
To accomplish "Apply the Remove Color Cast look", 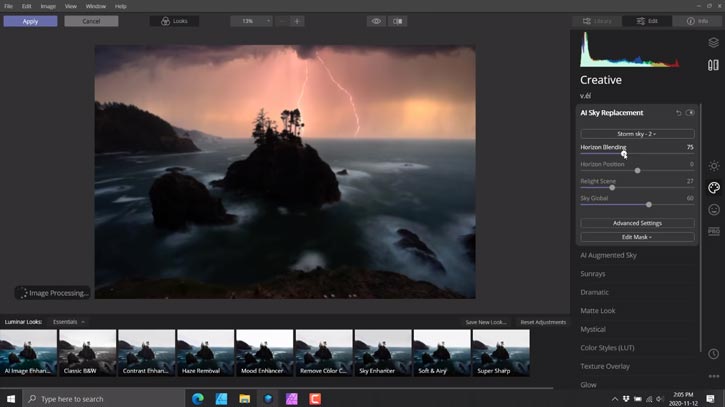I will (324, 352).
